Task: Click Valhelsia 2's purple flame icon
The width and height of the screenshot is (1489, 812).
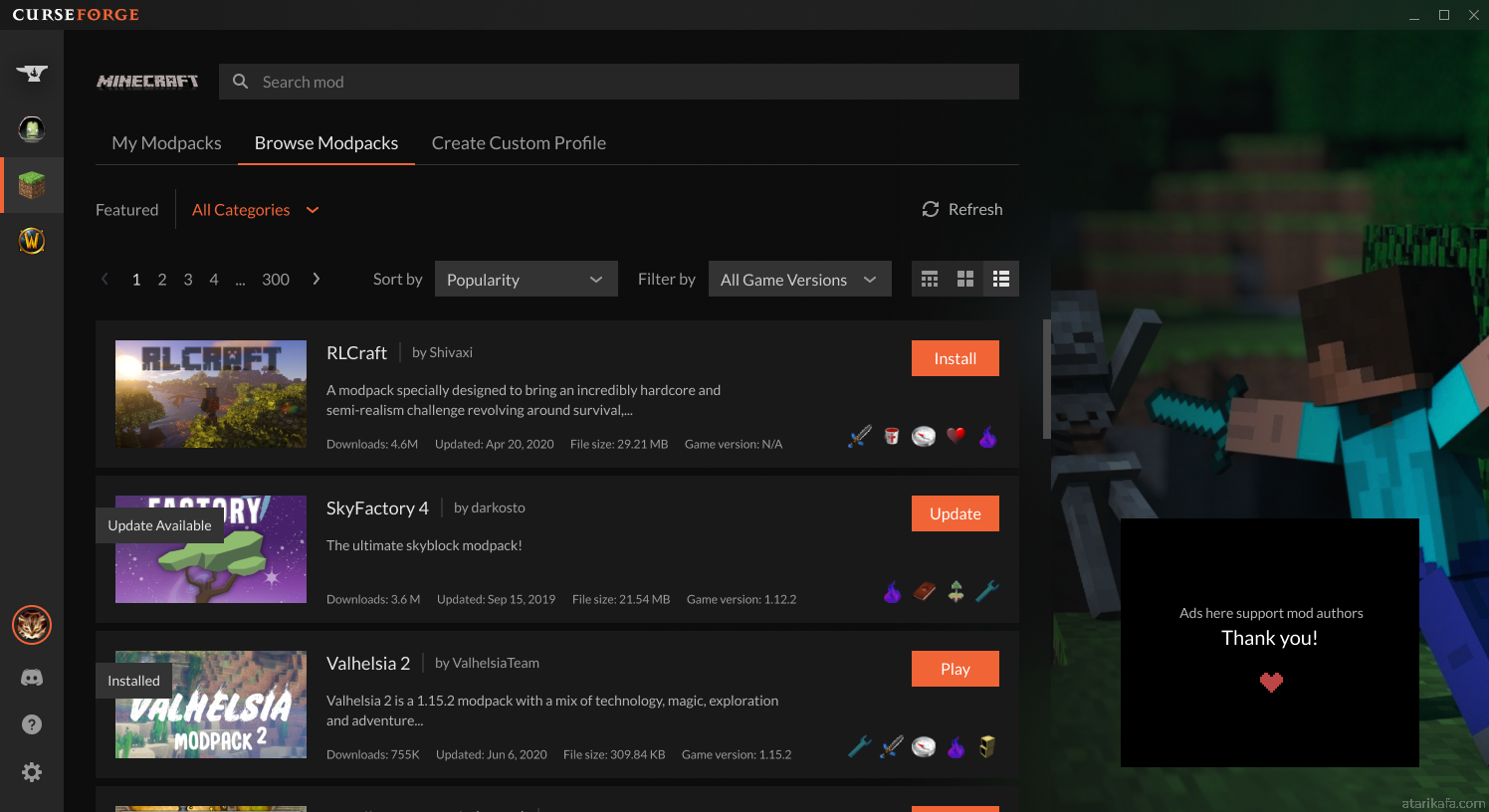Action: 956,746
